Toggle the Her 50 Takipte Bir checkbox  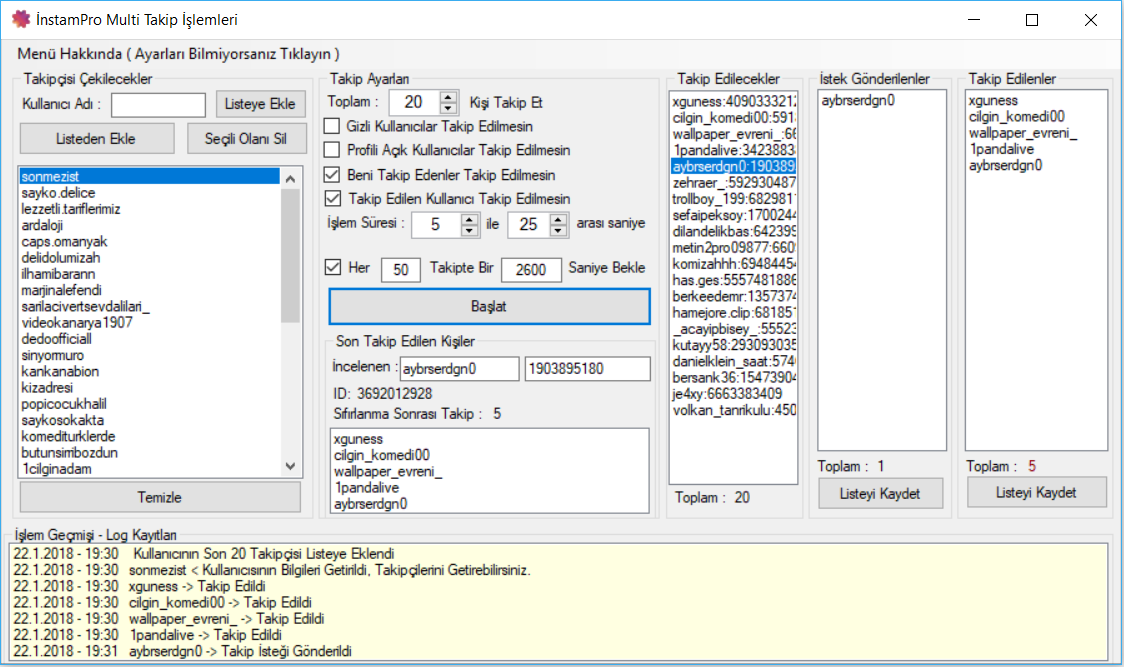pyautogui.click(x=333, y=268)
